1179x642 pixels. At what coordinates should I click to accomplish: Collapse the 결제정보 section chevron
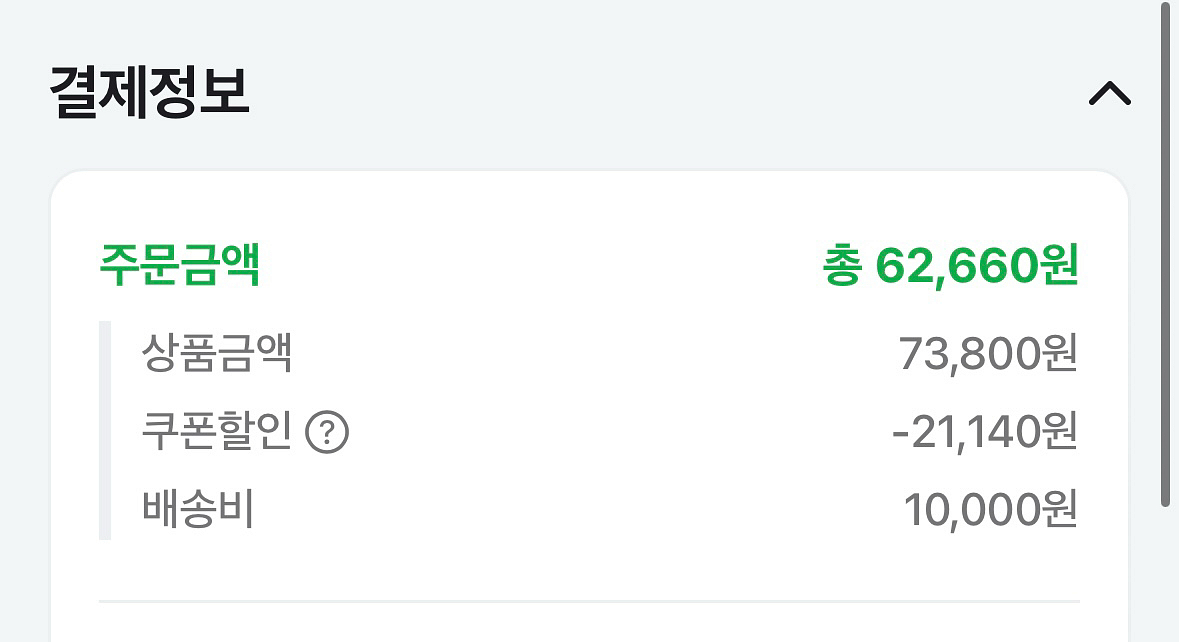pyautogui.click(x=1109, y=94)
